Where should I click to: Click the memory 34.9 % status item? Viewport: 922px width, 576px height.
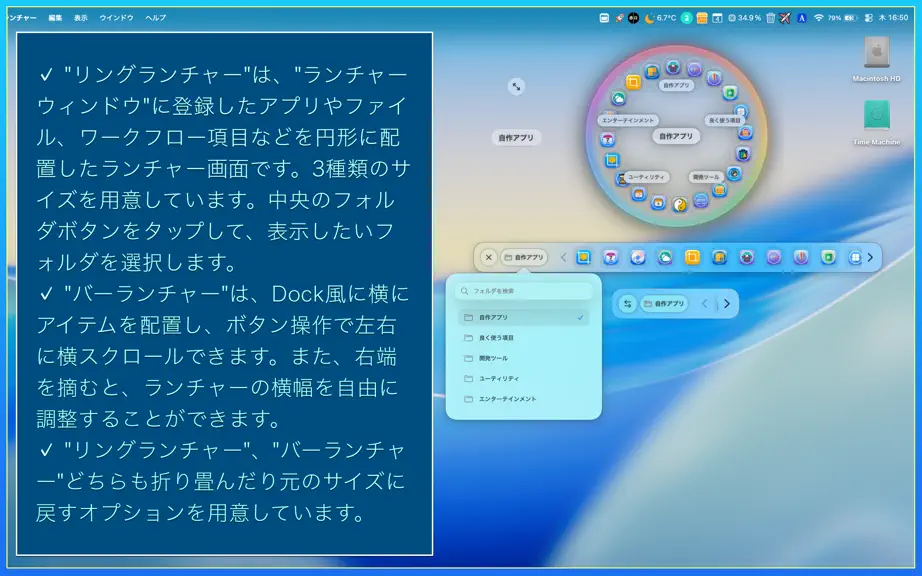(744, 18)
